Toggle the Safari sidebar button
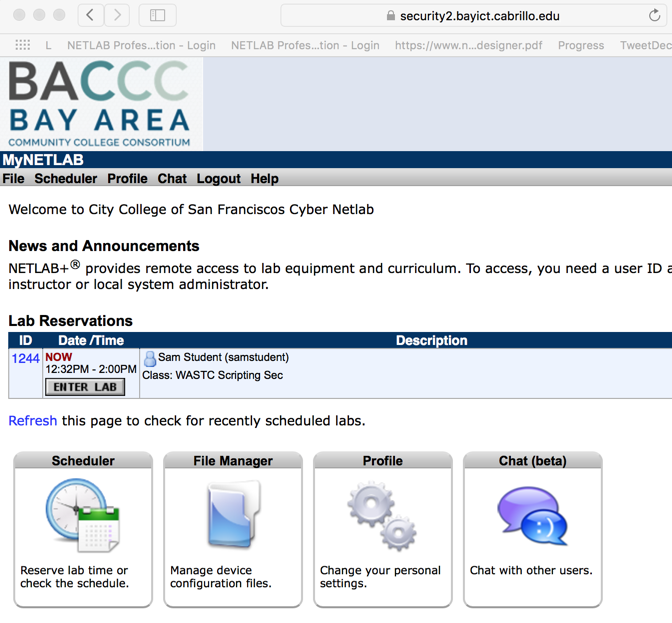Image resolution: width=672 pixels, height=623 pixels. tap(157, 15)
